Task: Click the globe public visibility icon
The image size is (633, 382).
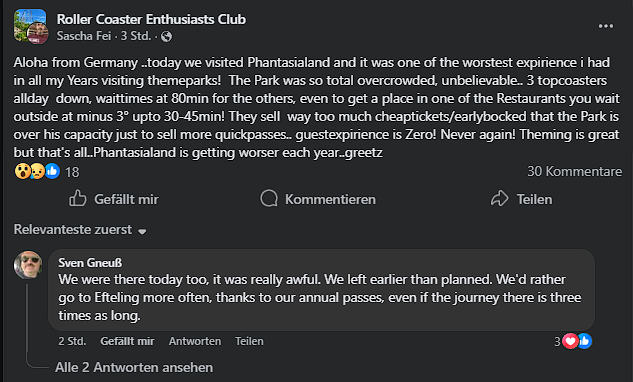Action: (x=166, y=37)
